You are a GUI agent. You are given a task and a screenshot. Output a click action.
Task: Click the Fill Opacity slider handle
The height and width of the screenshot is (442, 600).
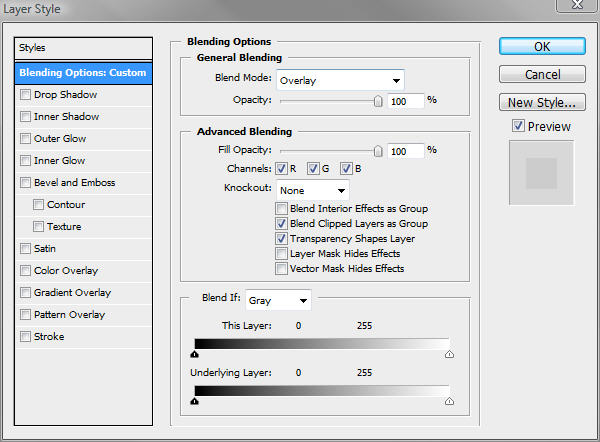click(378, 151)
